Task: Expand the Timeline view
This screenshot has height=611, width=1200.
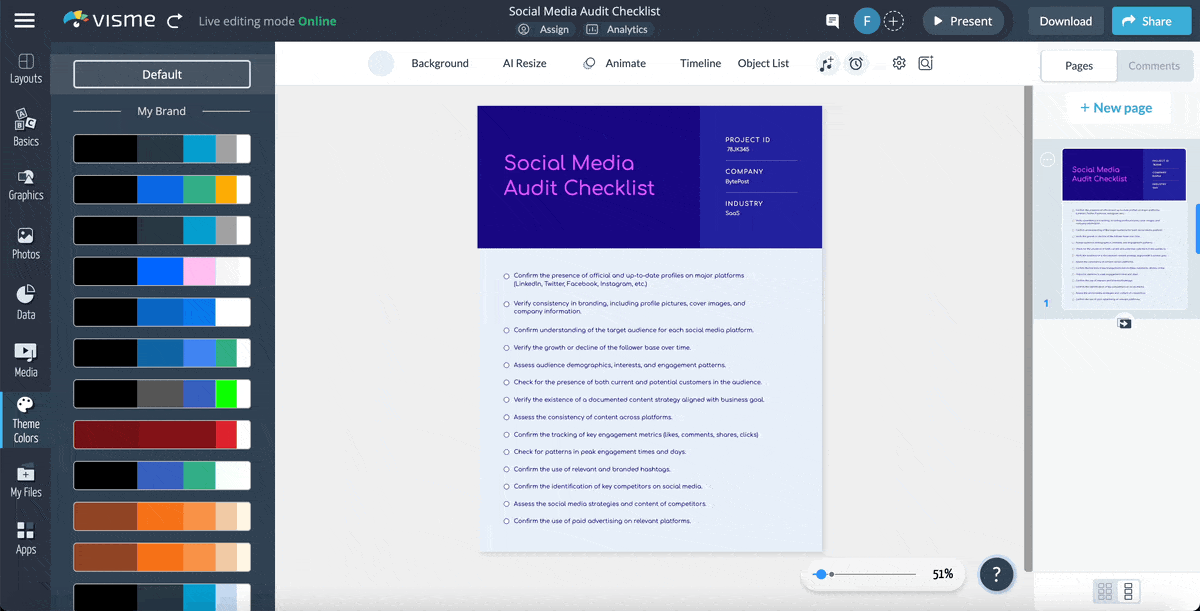Action: (x=700, y=63)
